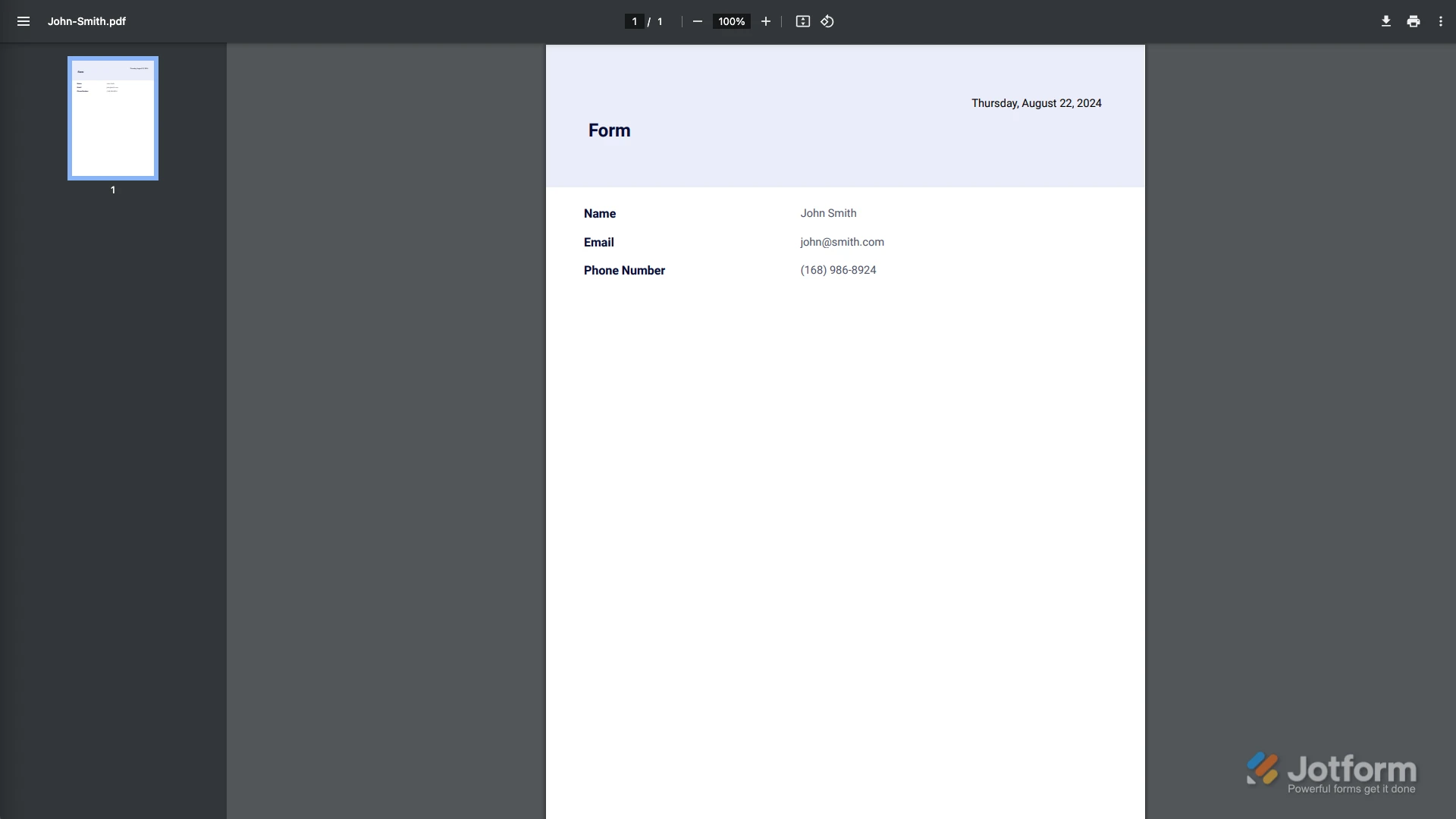Select page thumbnail 1 in the sidebar

pos(112,118)
